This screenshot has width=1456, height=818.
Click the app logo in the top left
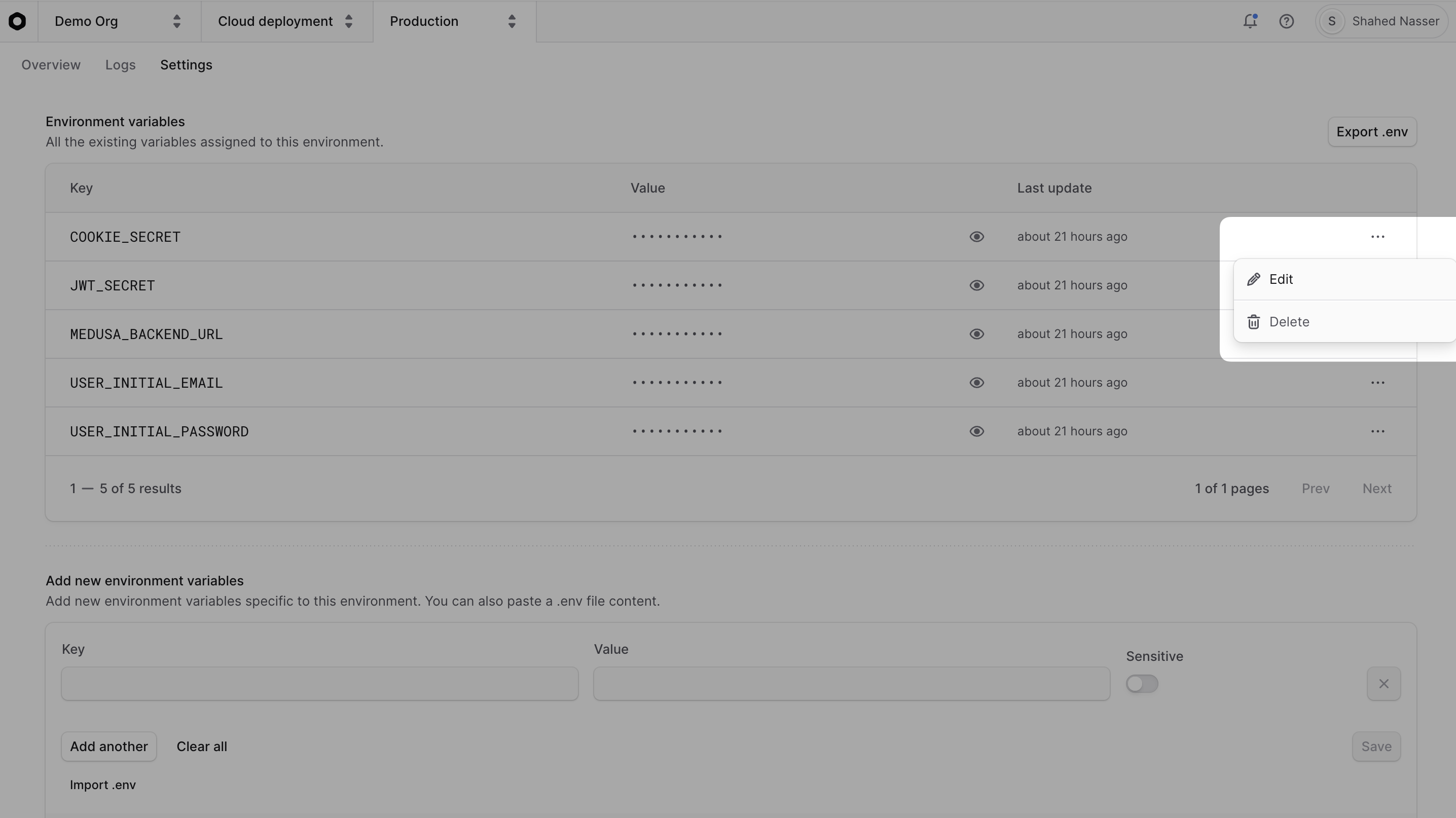pos(18,21)
